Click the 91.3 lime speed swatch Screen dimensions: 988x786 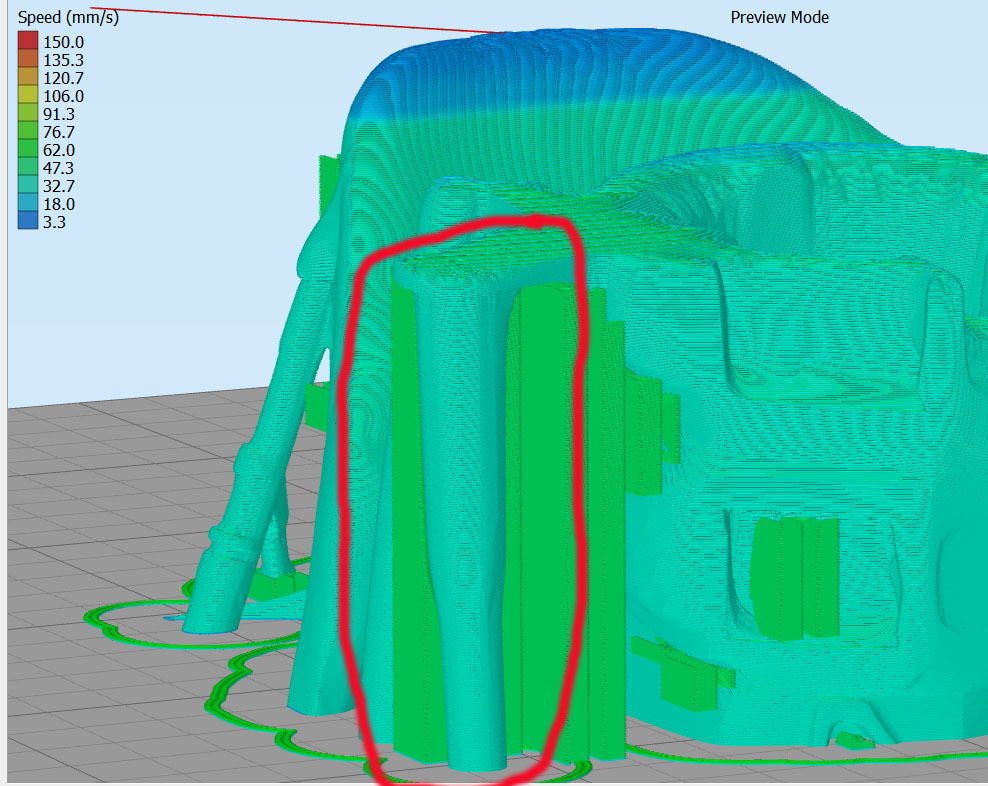pyautogui.click(x=28, y=113)
